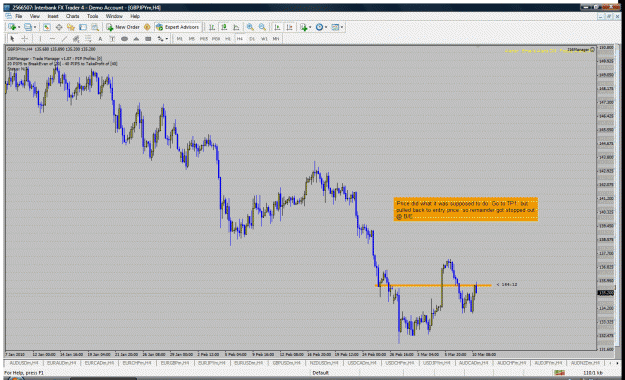Open the Data Window icon
Viewport: 625px width, 380px height.
tap(59, 27)
